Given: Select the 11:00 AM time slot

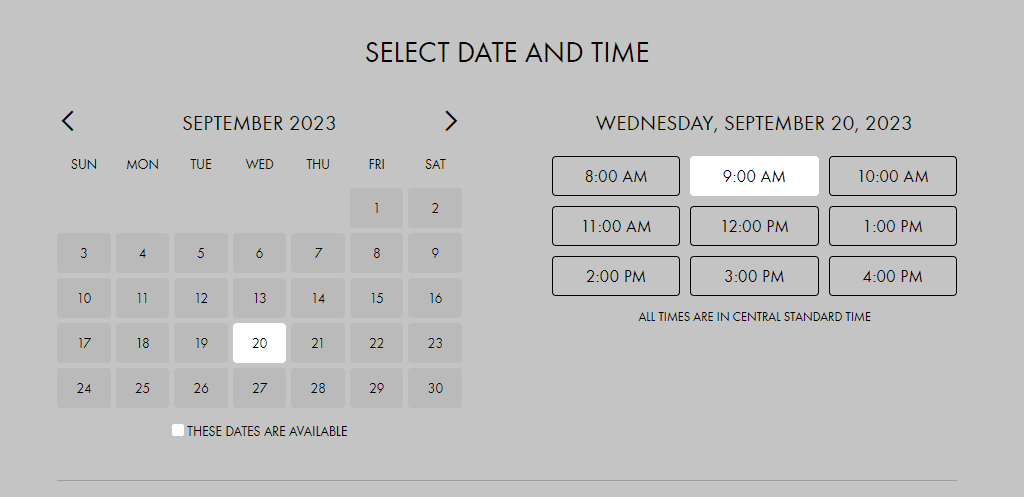Looking at the screenshot, I should click(616, 226).
